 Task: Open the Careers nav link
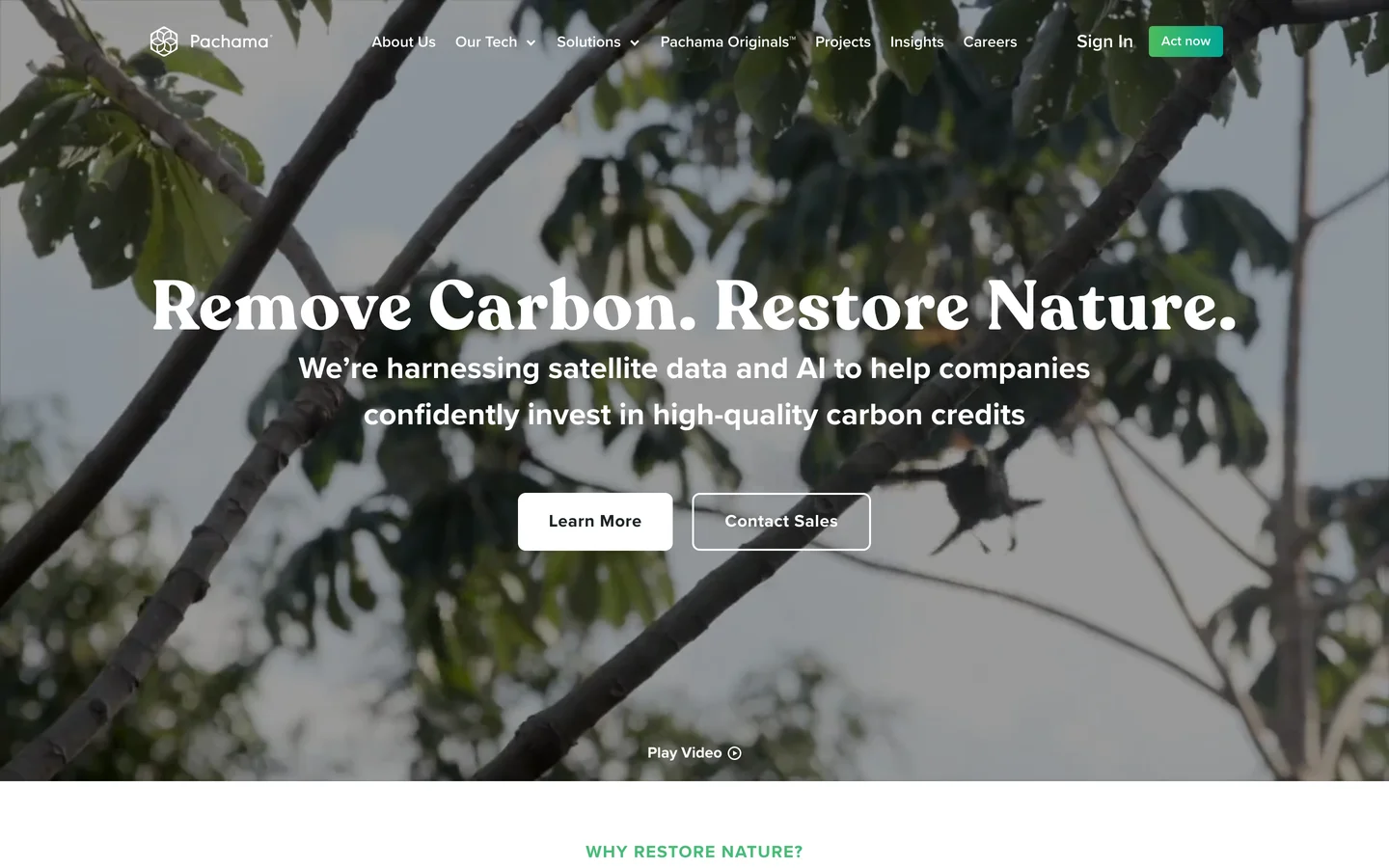click(990, 41)
